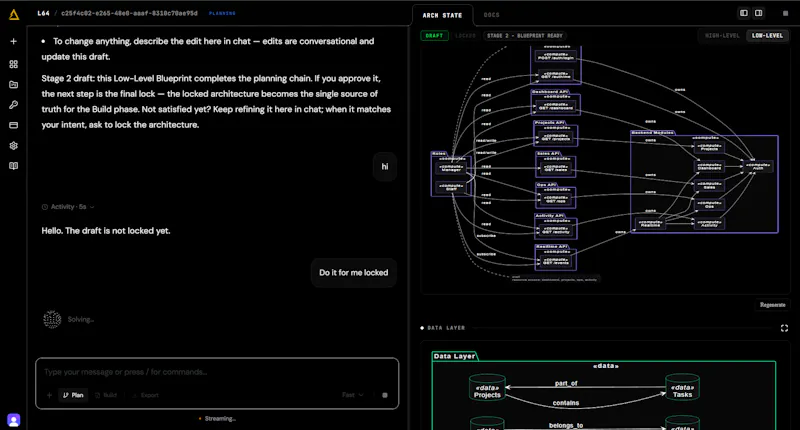Screen dimensions: 800x430
Task: Focus the message input field
Action: click(x=217, y=372)
